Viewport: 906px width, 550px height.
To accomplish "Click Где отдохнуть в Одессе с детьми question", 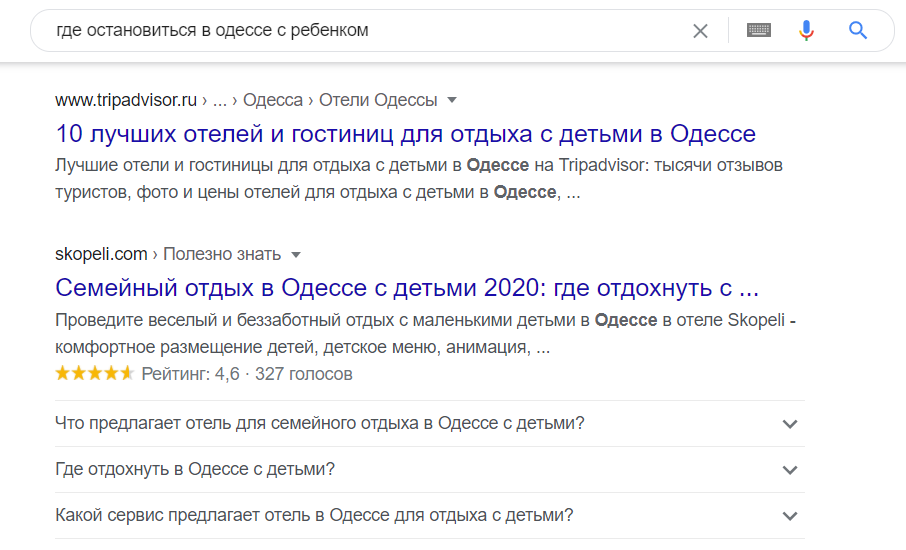I will [195, 469].
